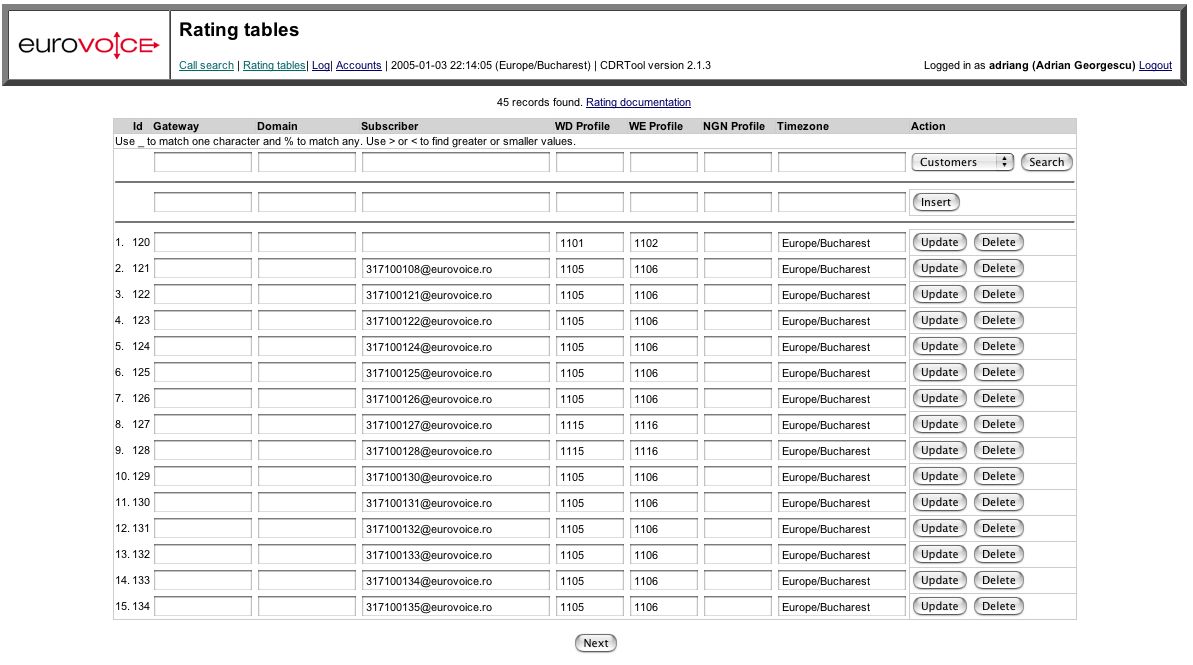Update the 317100124@eurovoice.ro record

pyautogui.click(x=940, y=346)
